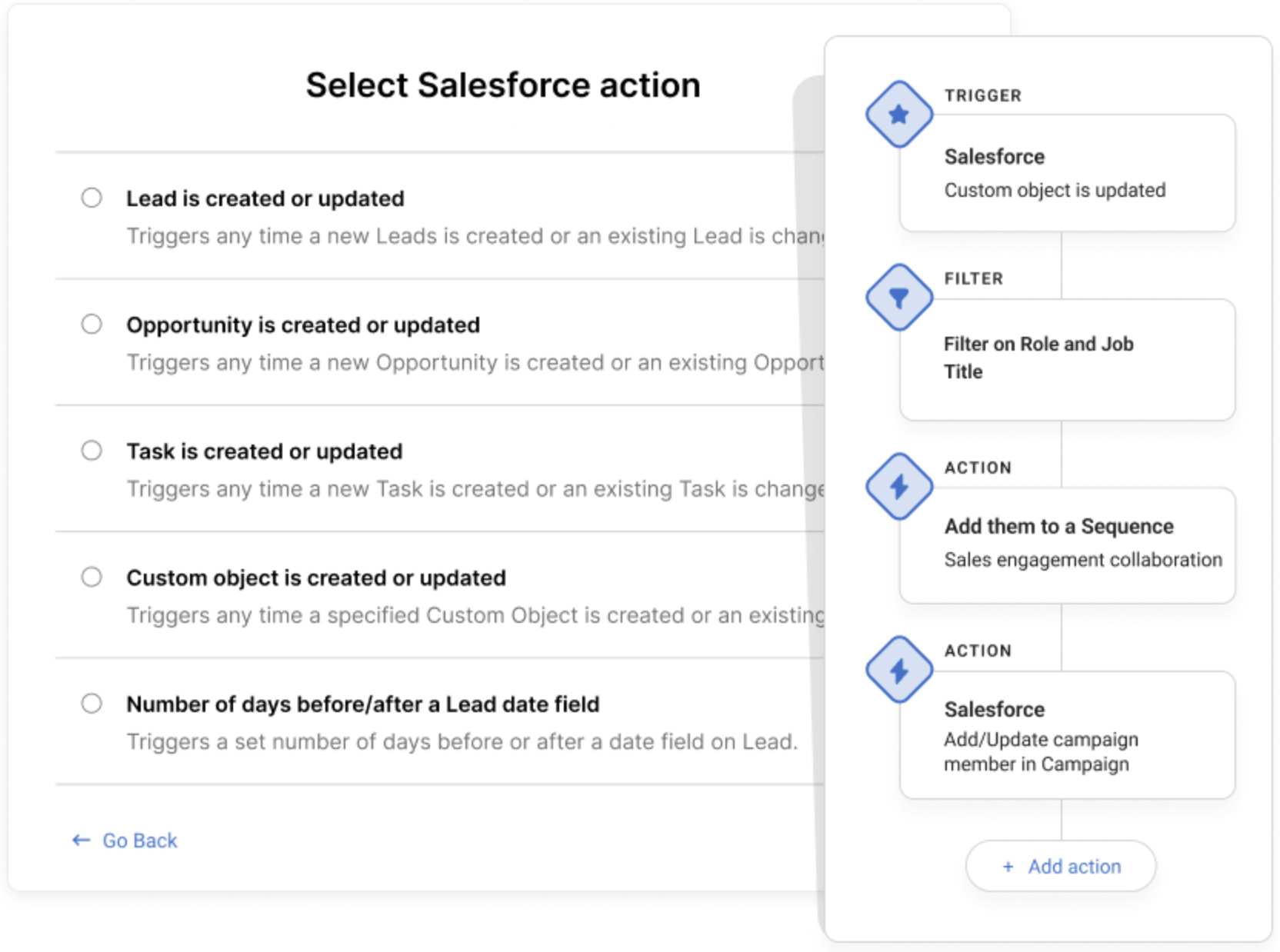
Task: Click the Opportunity trigger description text
Action: click(475, 362)
